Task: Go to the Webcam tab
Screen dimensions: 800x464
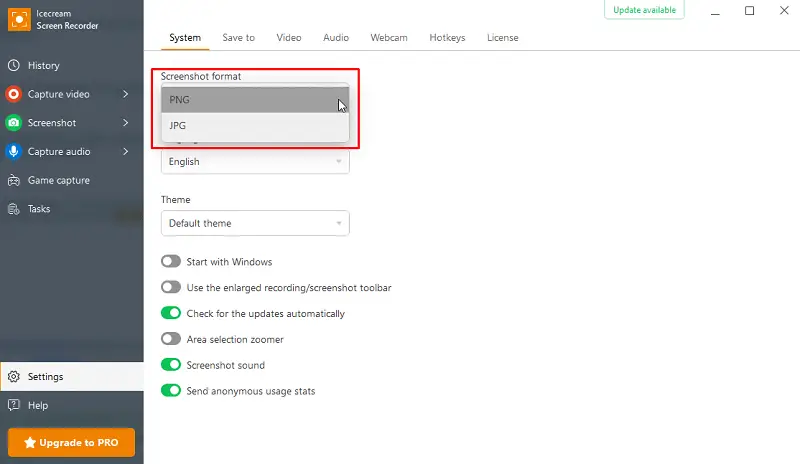Action: click(x=389, y=38)
